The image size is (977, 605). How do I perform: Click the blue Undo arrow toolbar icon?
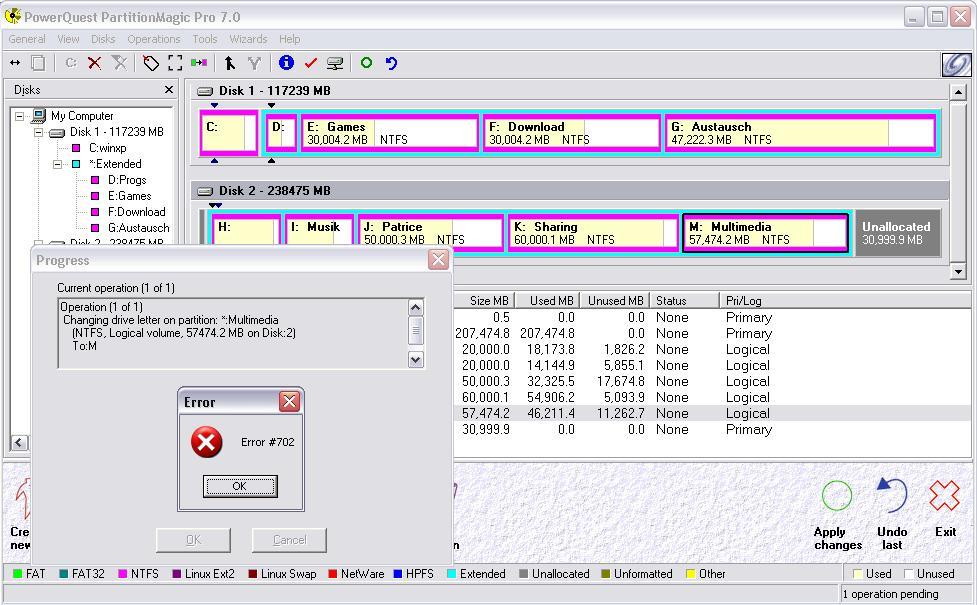point(391,63)
